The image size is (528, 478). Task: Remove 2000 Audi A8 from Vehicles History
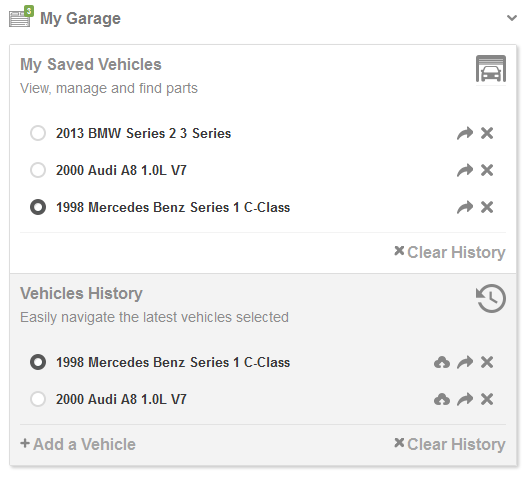[x=487, y=400]
